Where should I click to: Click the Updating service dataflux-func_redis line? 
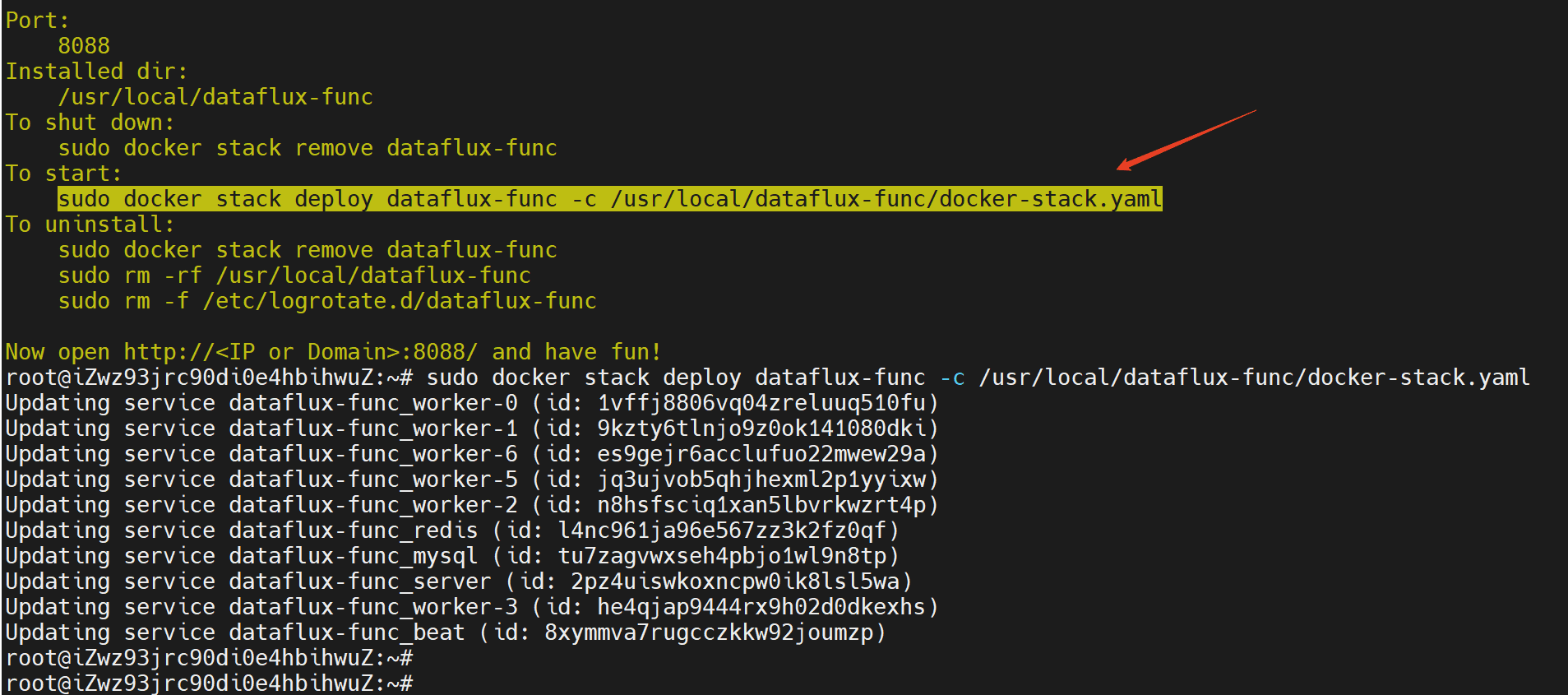click(x=451, y=531)
